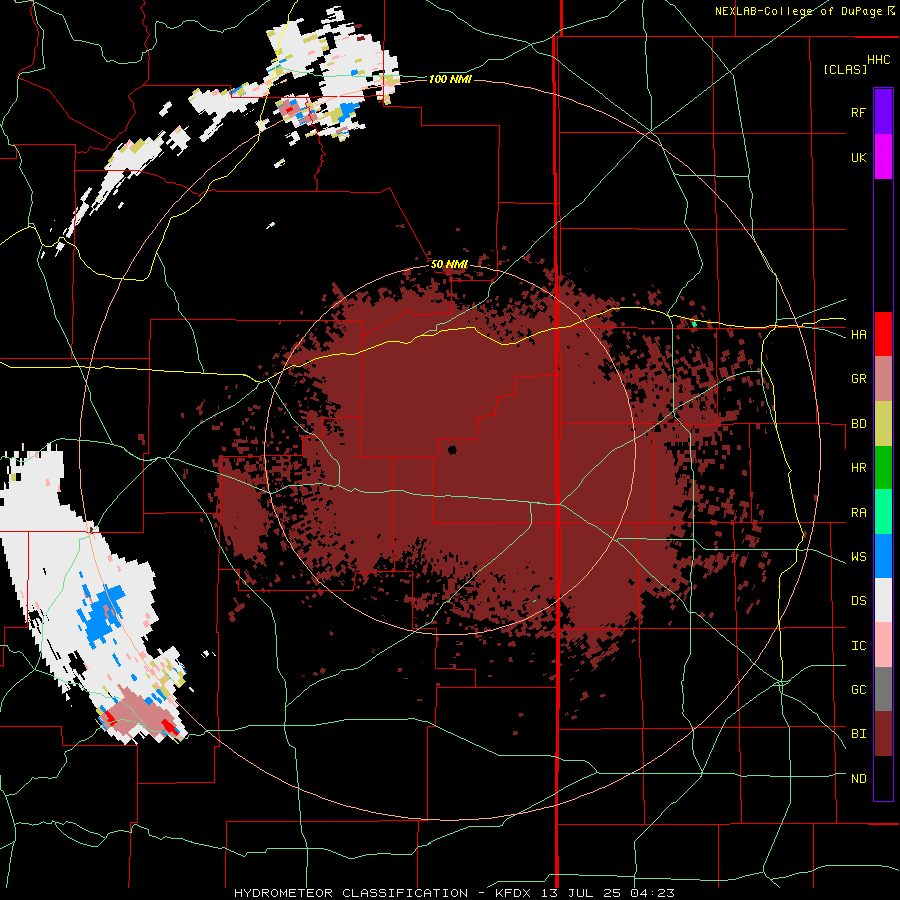This screenshot has height=900, width=900.
Task: Click the HA red legend swatch
Action: pos(883,334)
